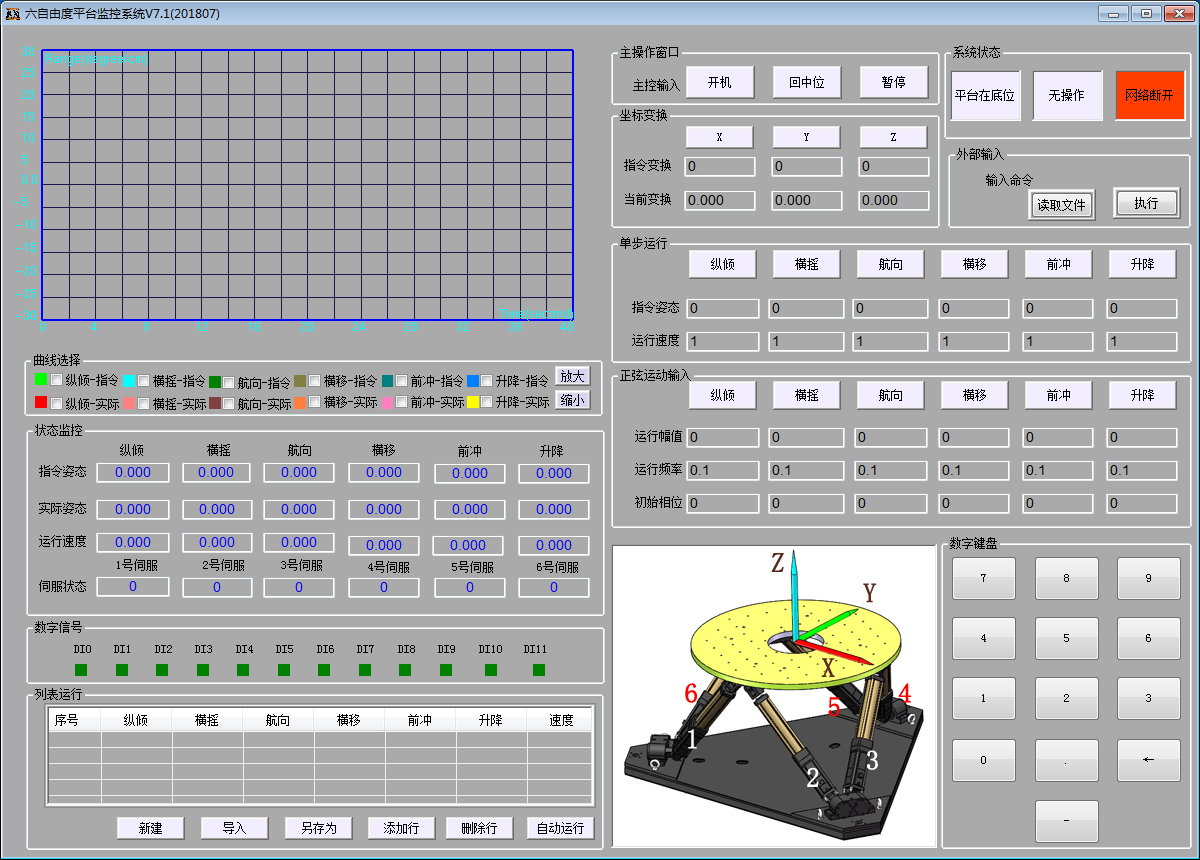Click the DI0 green signal indicator
Image resolution: width=1200 pixels, height=860 pixels.
pyautogui.click(x=81, y=669)
